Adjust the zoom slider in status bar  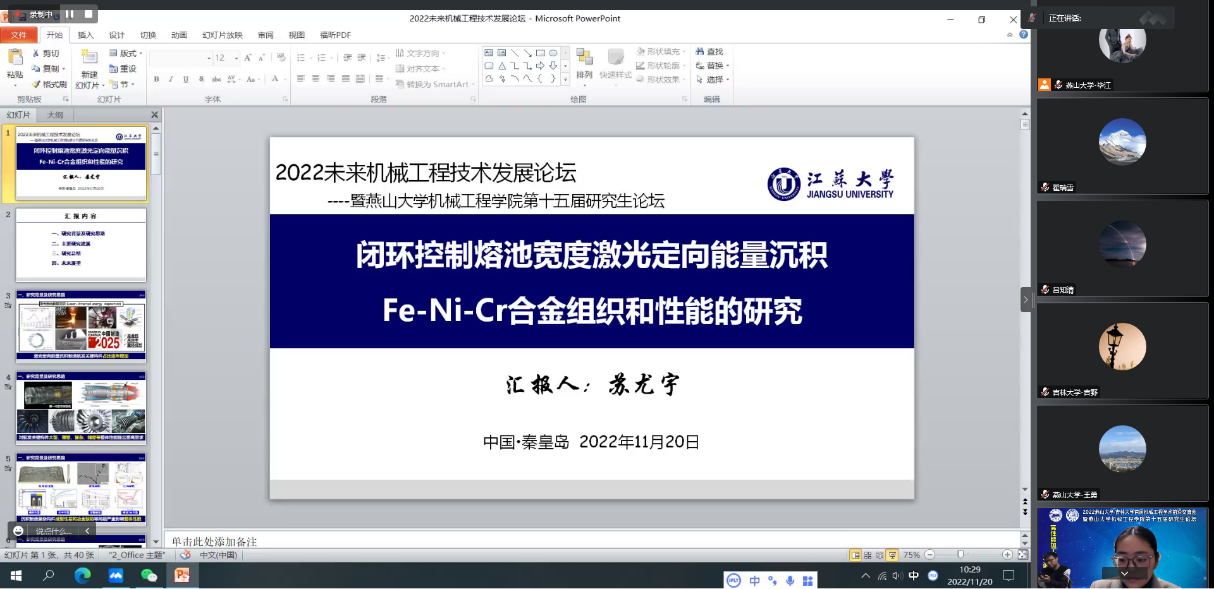click(961, 554)
